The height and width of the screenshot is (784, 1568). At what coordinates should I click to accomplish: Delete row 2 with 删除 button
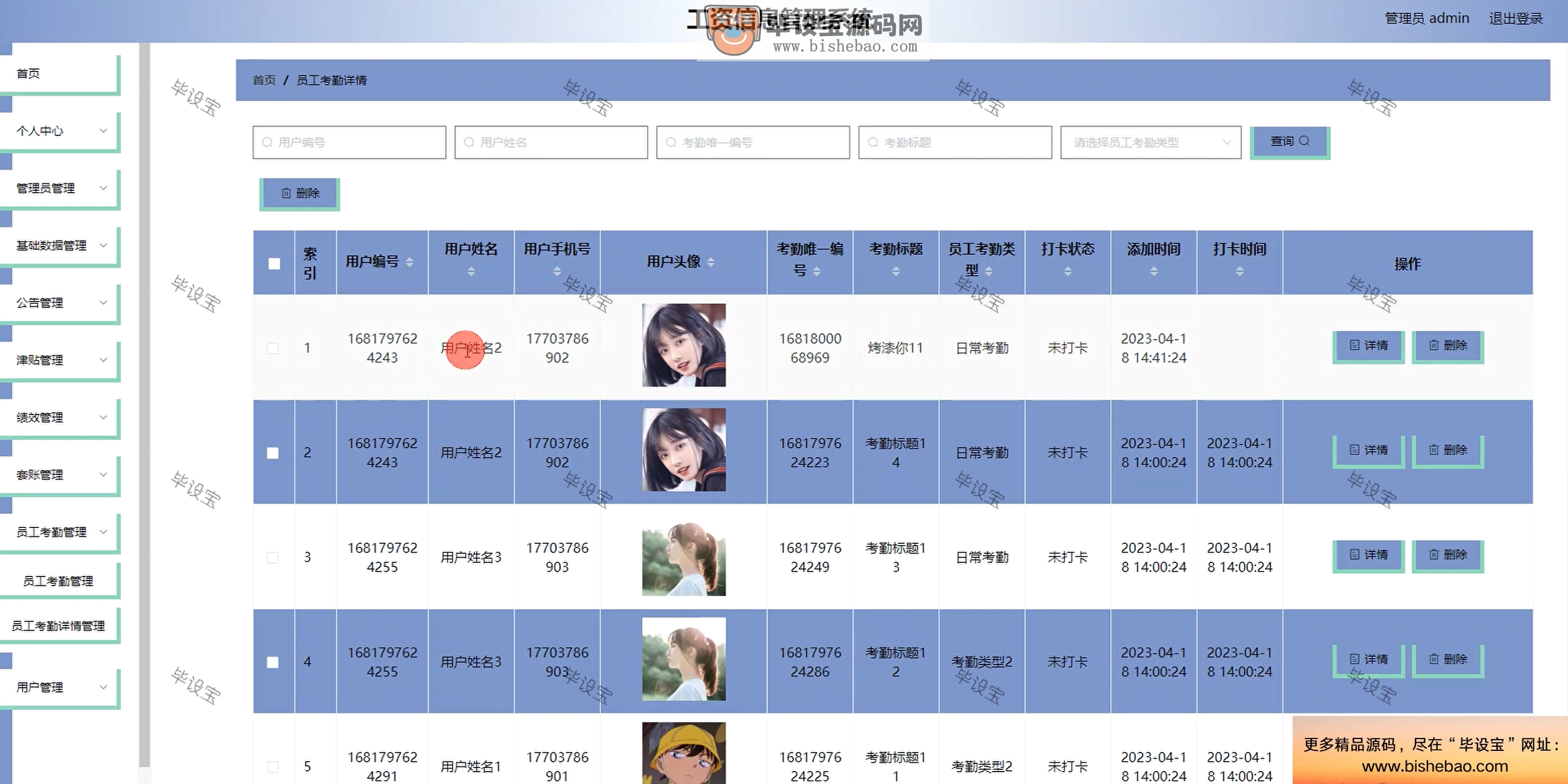click(x=1447, y=451)
